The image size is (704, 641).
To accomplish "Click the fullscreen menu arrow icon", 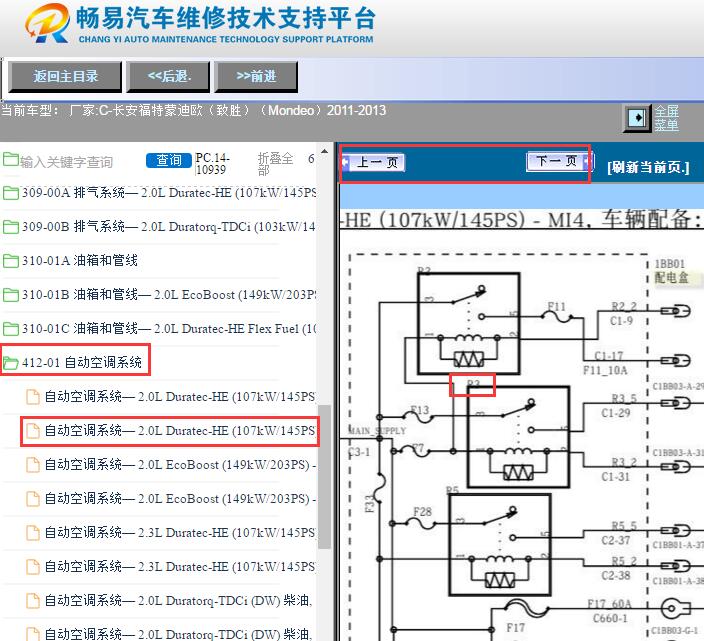I will point(638,119).
